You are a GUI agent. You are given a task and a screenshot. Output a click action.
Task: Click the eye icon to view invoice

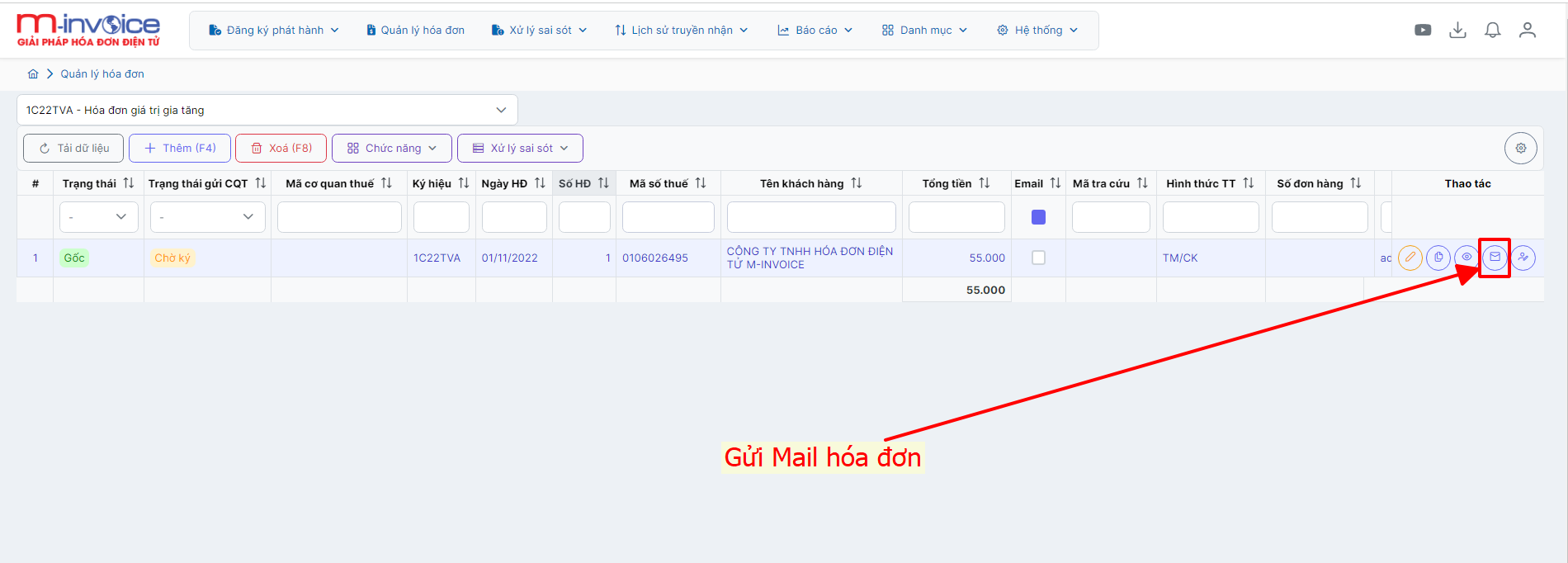click(1466, 258)
